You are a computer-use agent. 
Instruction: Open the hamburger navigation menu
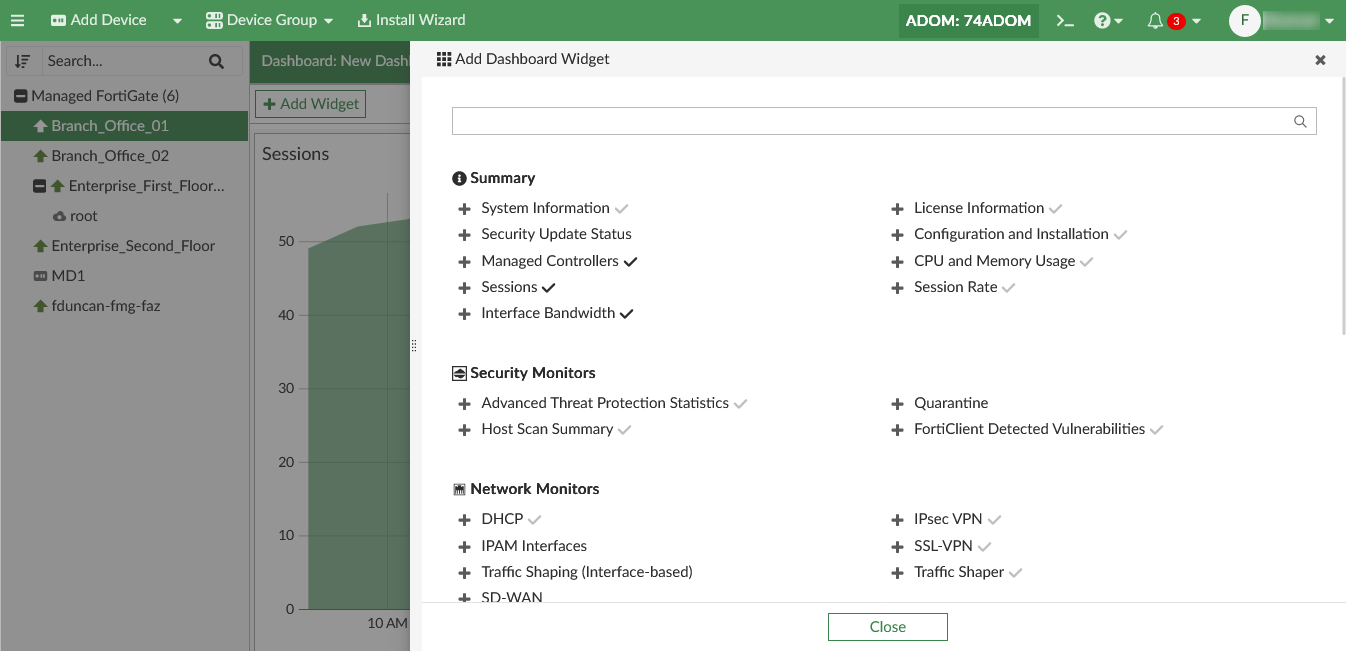(17, 19)
